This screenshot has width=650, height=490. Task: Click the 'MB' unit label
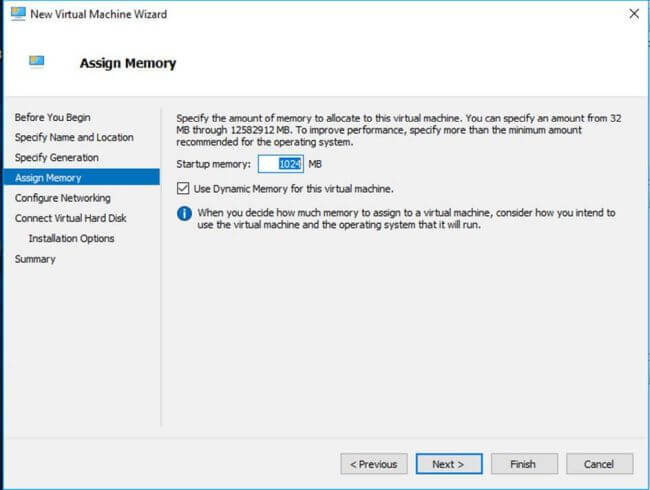coord(315,164)
